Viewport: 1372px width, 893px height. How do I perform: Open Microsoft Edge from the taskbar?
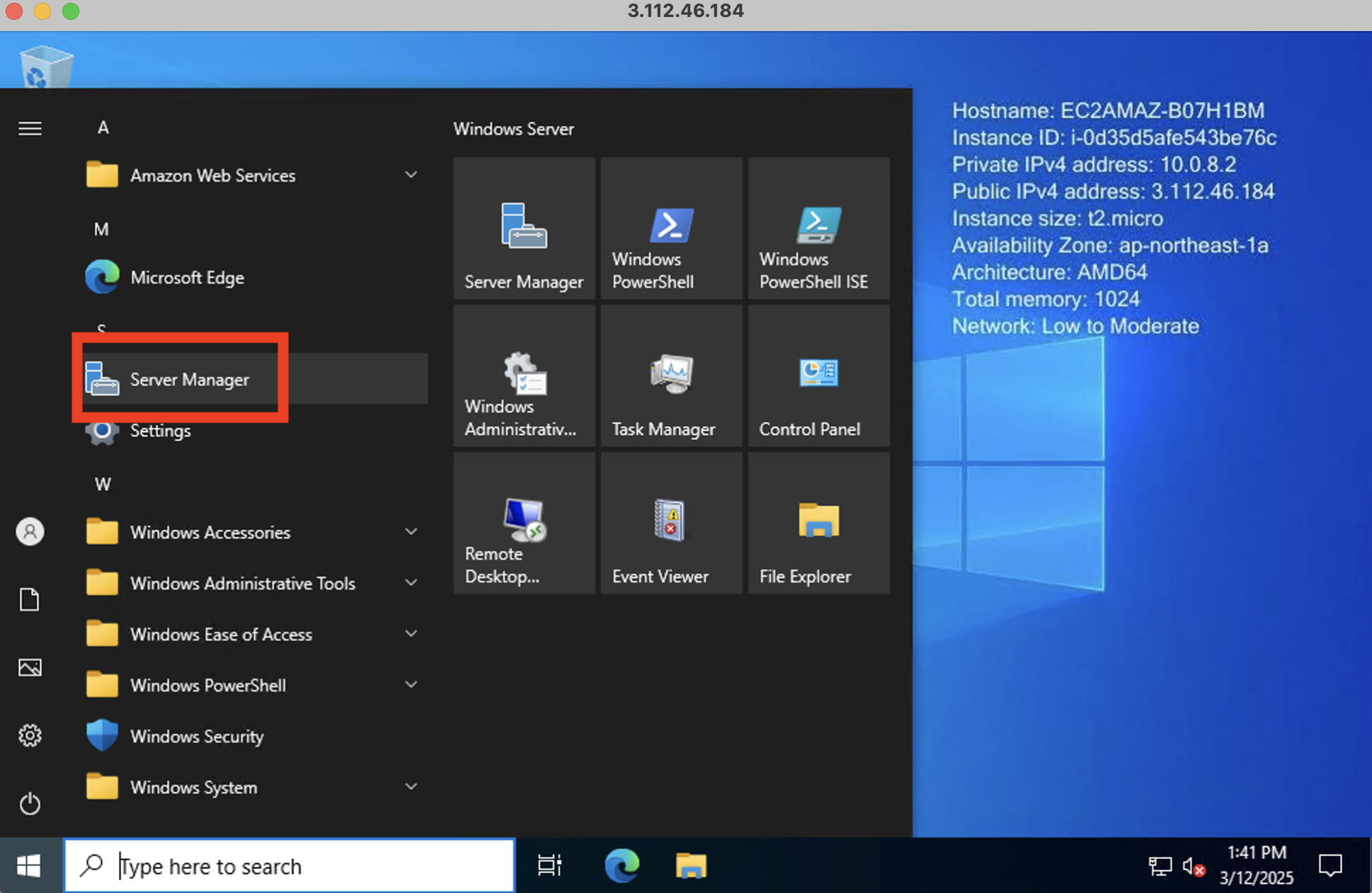[622, 865]
